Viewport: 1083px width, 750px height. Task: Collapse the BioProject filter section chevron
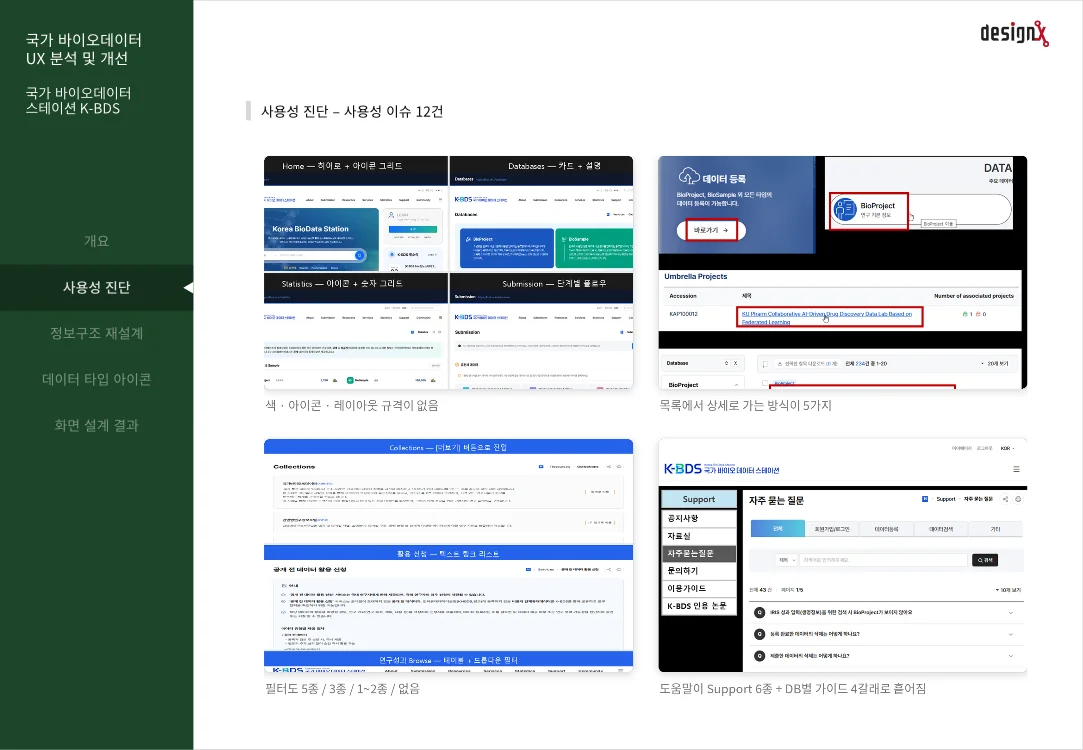(736, 385)
